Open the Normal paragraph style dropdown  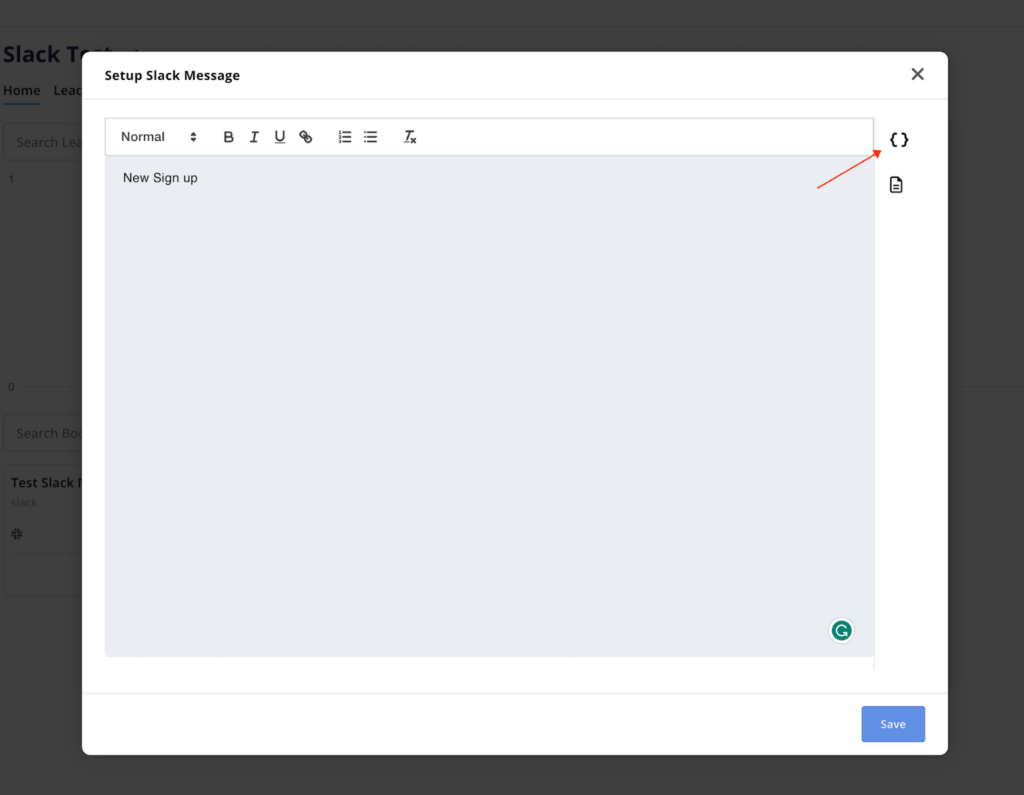pyautogui.click(x=159, y=137)
